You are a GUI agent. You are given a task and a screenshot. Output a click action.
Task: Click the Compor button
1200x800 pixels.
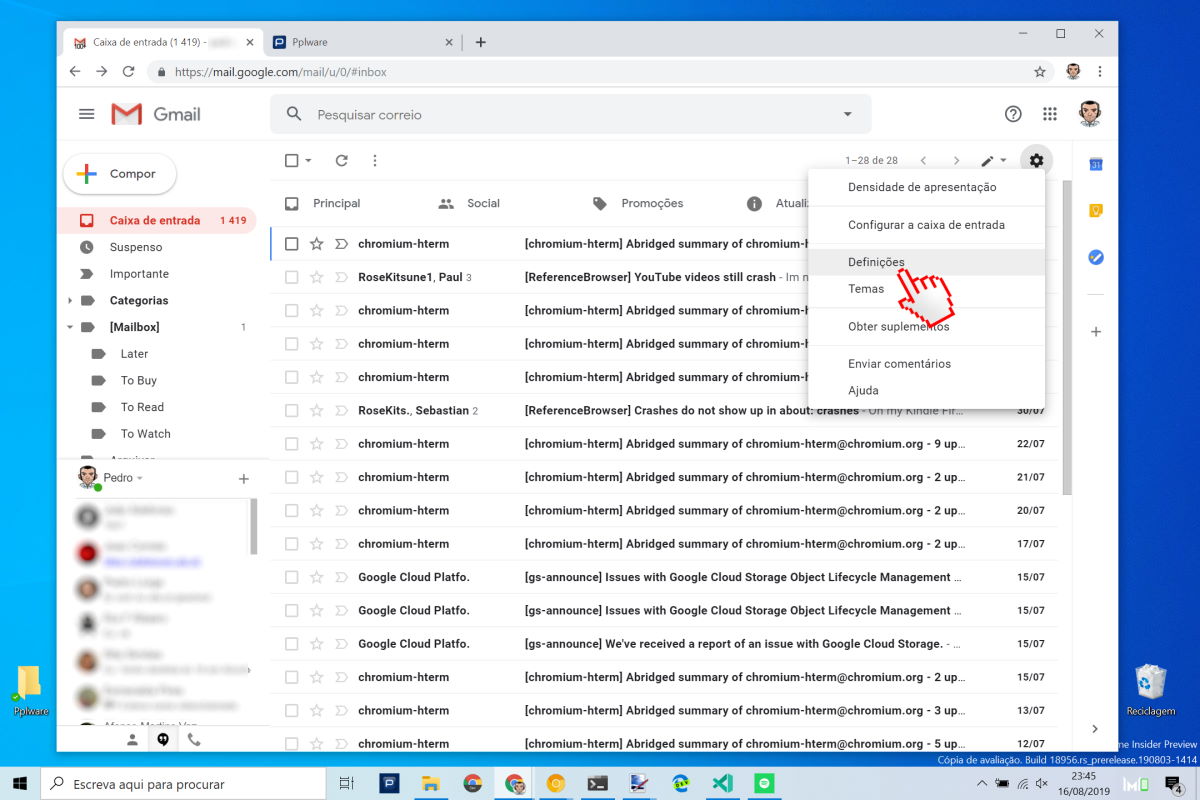coord(119,173)
